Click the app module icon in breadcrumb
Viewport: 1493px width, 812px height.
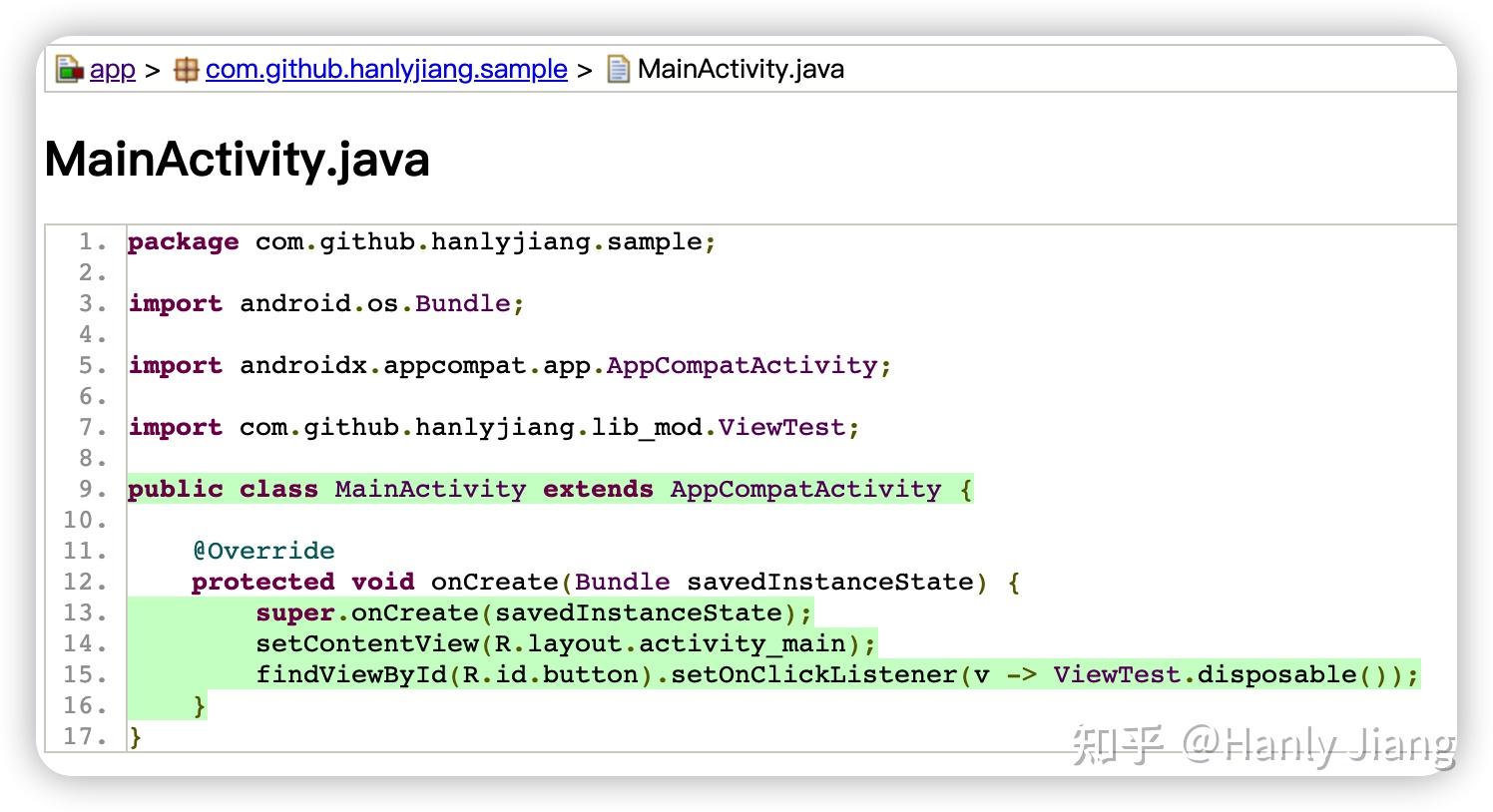68,68
